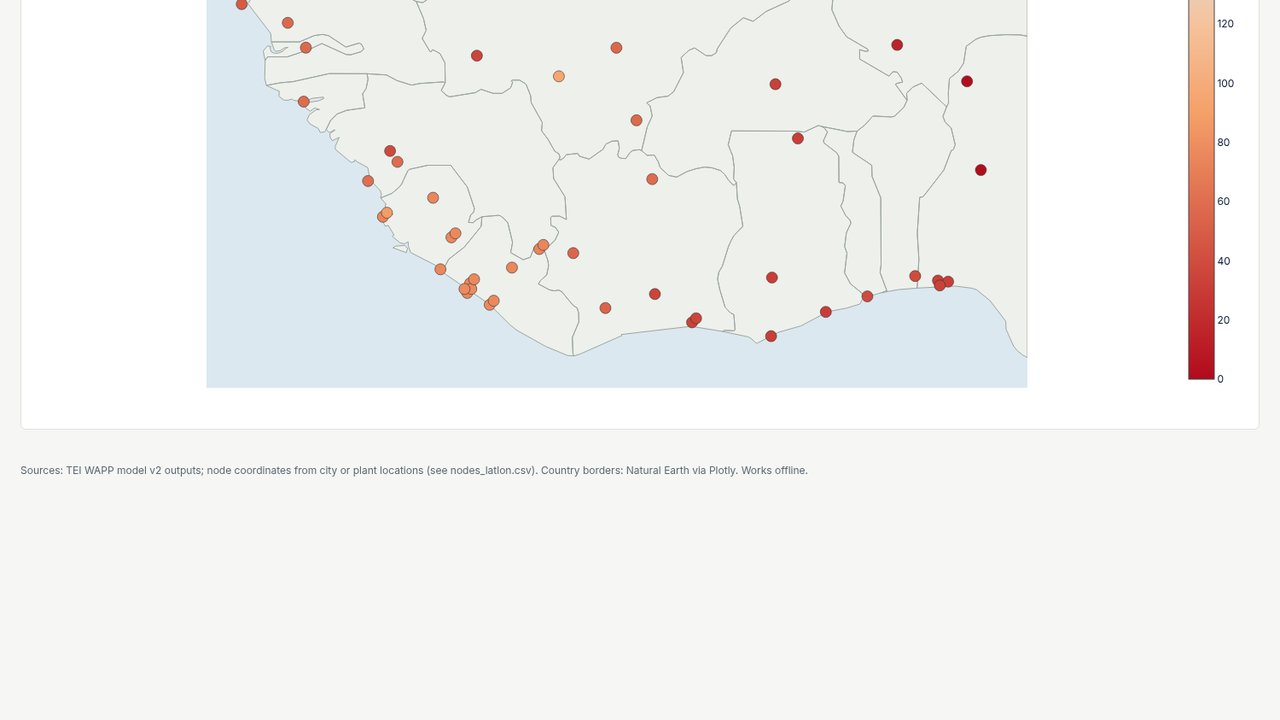Image resolution: width=1280 pixels, height=720 pixels.
Task: Click the colorbar tick label "0"
Action: (1220, 379)
